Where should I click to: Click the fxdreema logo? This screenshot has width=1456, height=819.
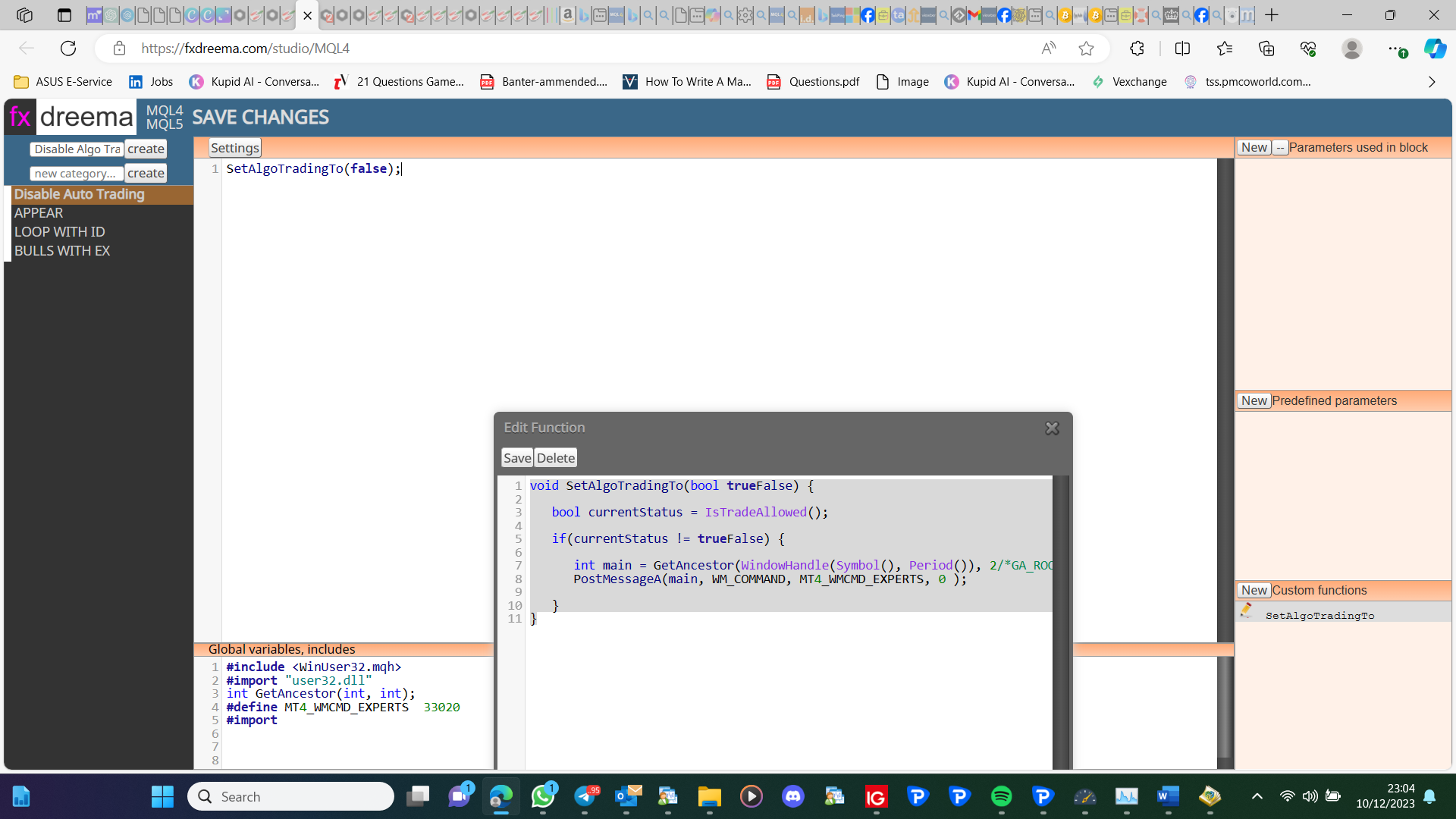72,117
